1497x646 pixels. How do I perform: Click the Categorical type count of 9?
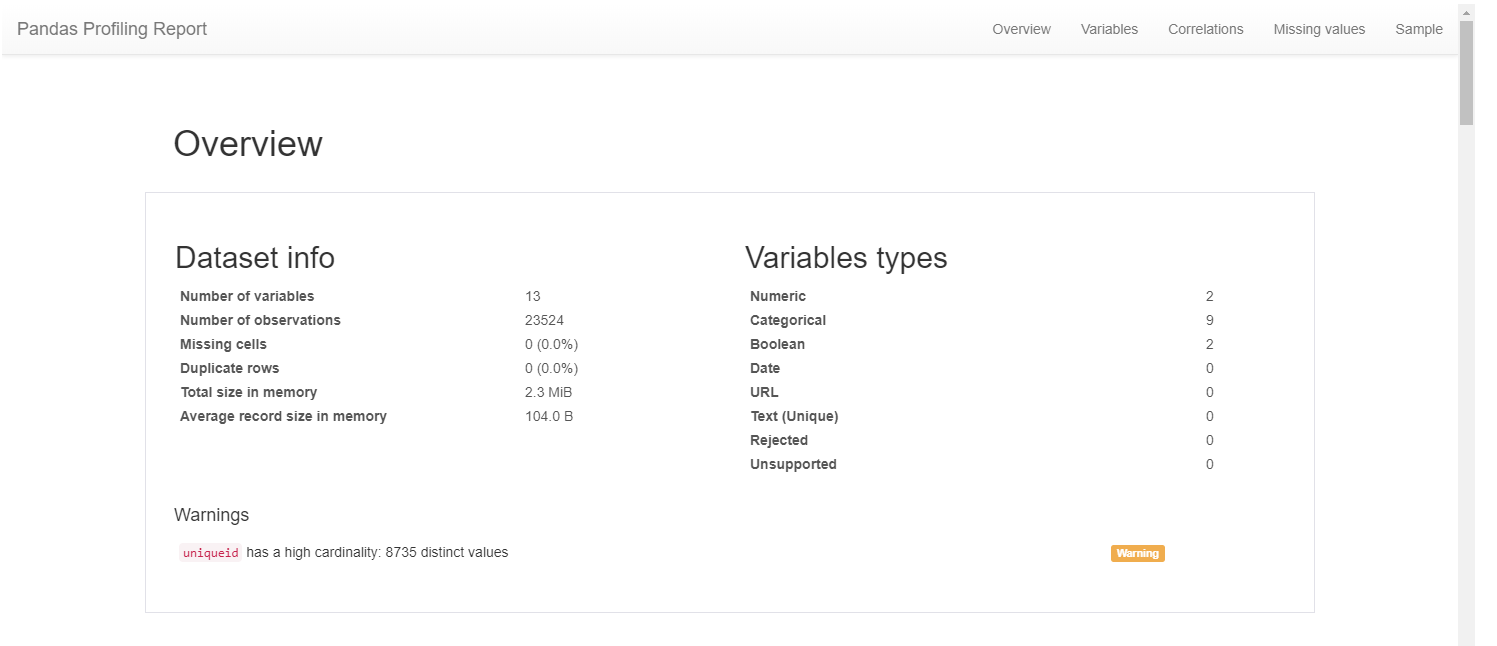(x=1209, y=320)
